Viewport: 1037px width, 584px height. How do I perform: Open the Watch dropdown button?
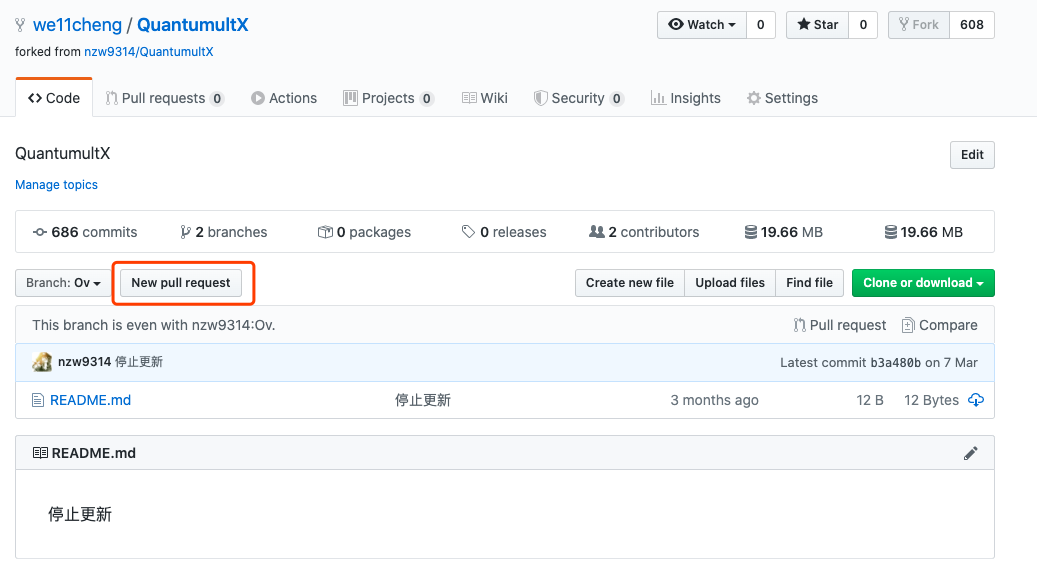point(702,24)
